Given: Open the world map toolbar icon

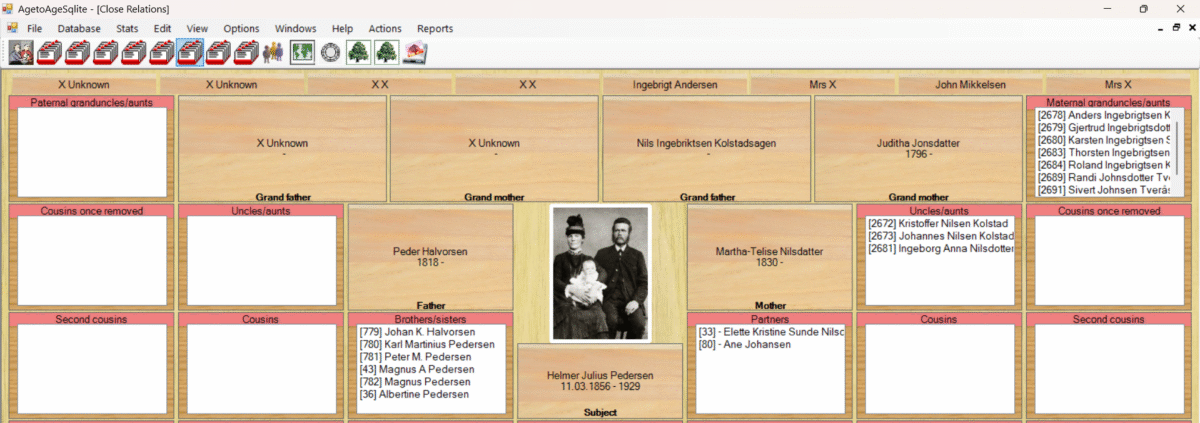Looking at the screenshot, I should (301, 52).
